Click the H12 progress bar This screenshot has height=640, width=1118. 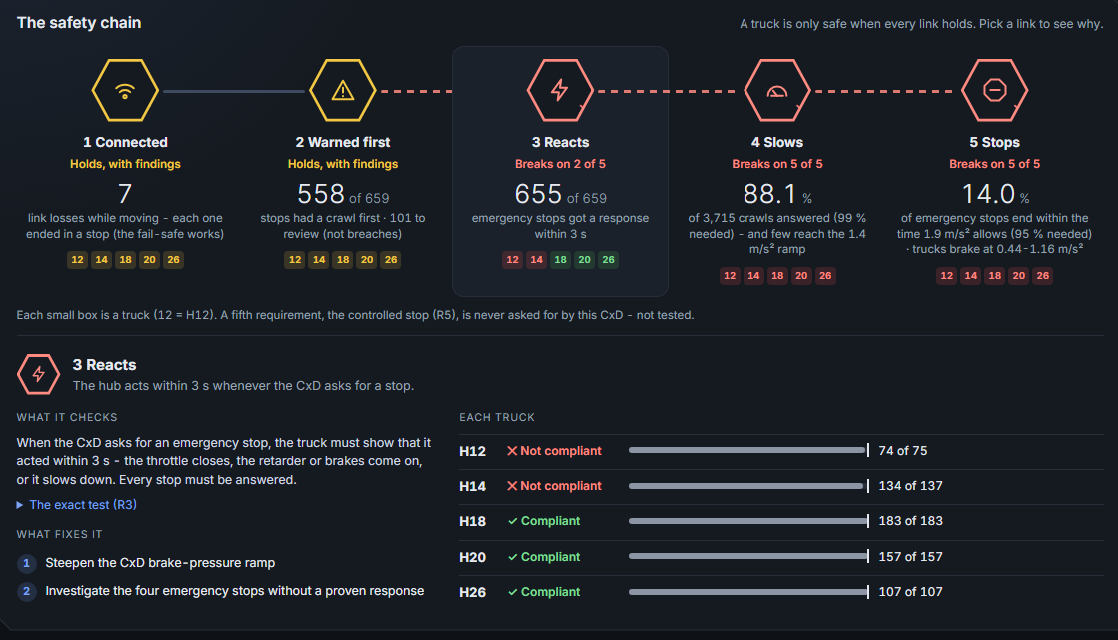point(749,450)
